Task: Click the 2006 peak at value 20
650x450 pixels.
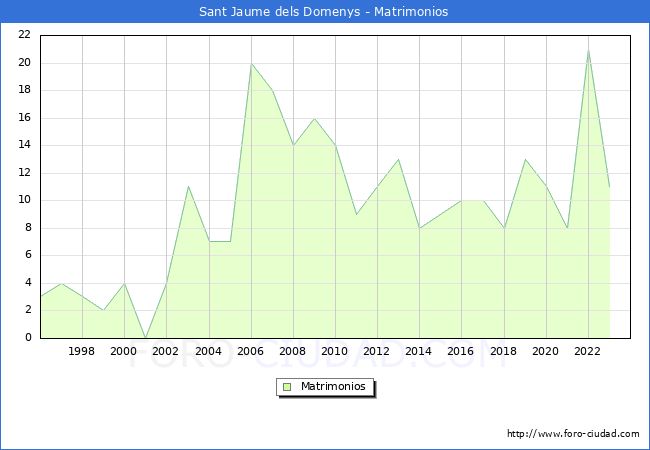Action: click(x=251, y=63)
